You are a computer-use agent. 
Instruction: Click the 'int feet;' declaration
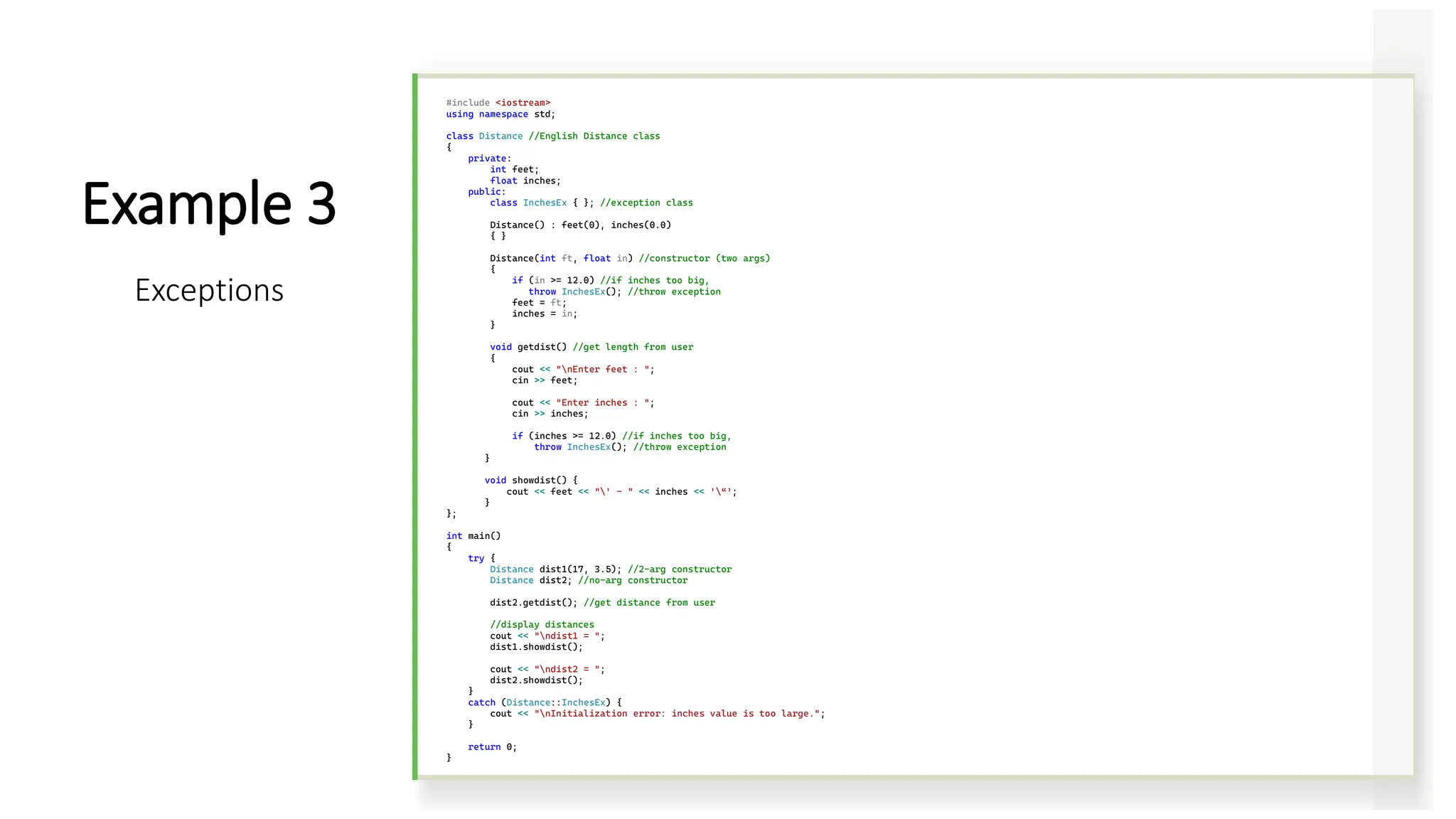514,169
